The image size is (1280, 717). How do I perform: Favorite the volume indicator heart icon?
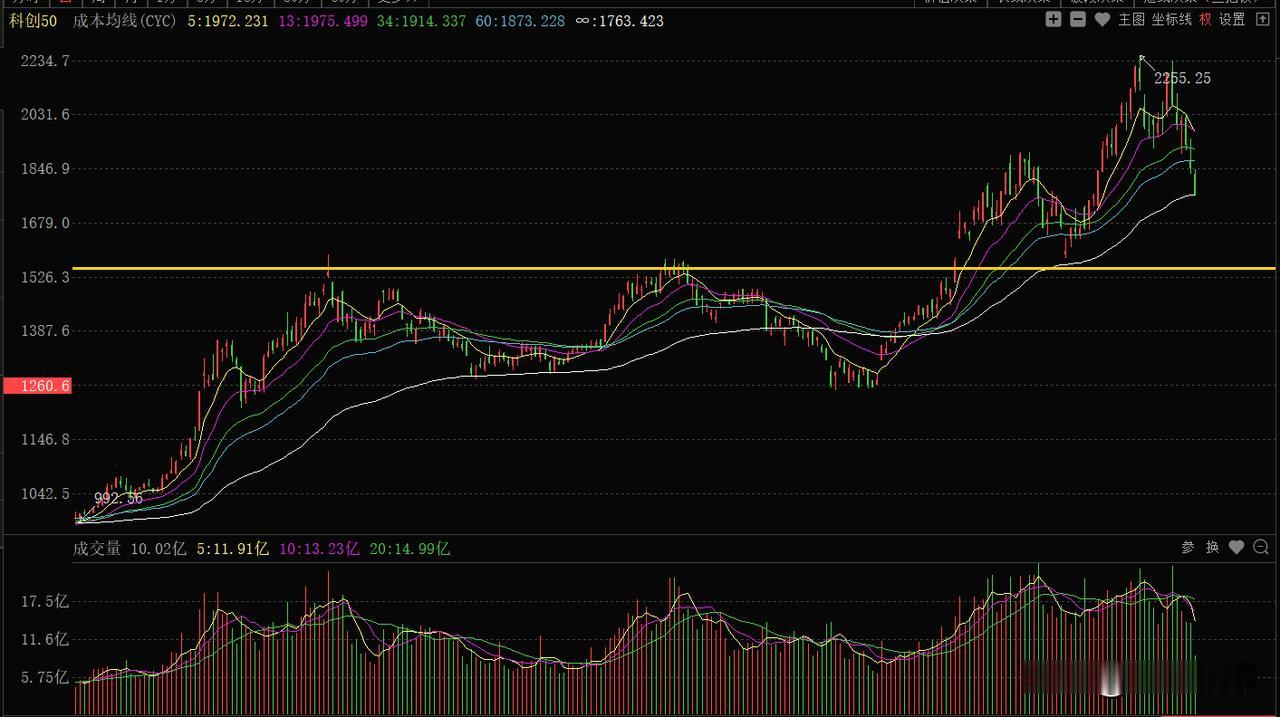1236,547
